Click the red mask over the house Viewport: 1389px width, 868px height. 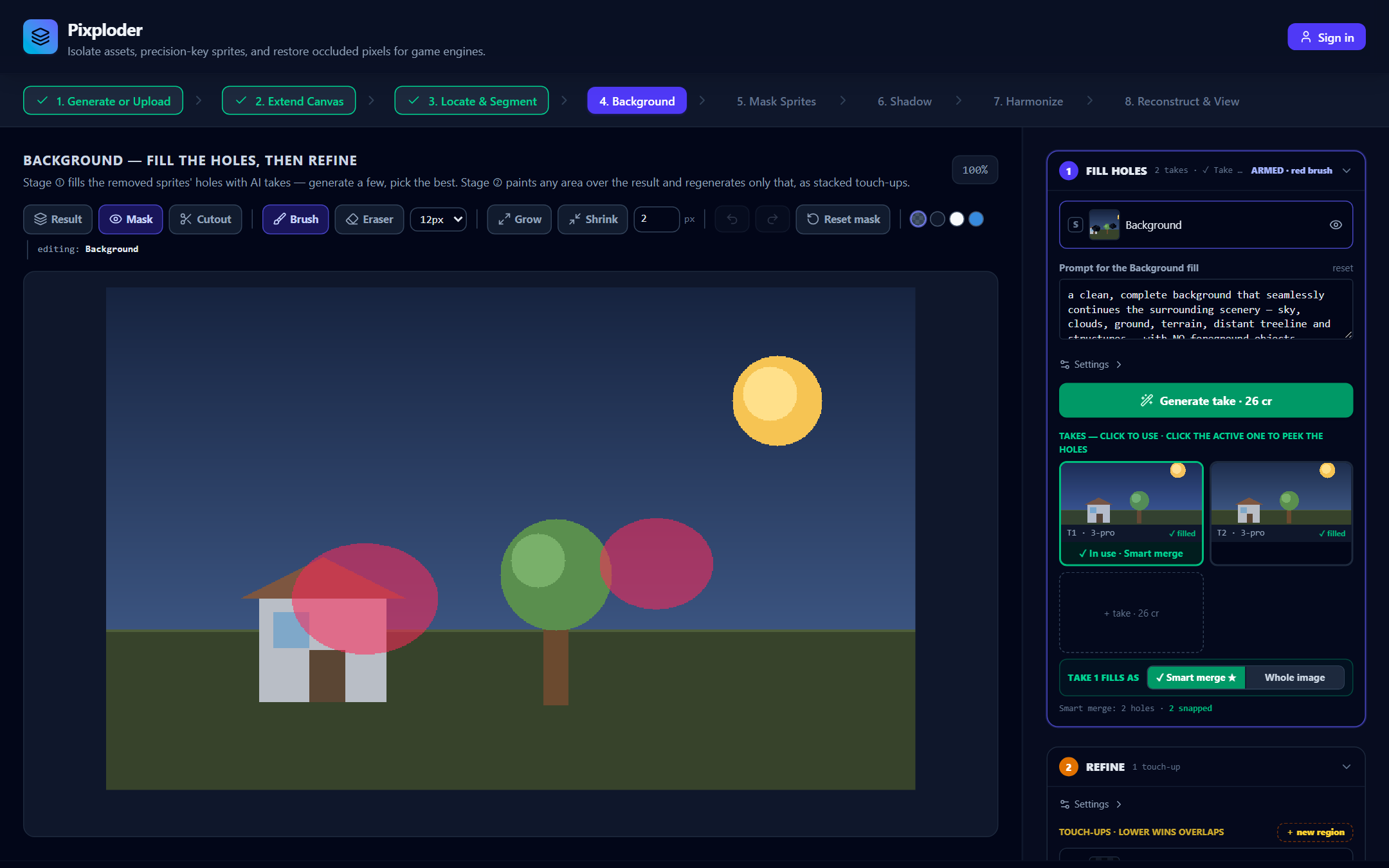[365, 599]
